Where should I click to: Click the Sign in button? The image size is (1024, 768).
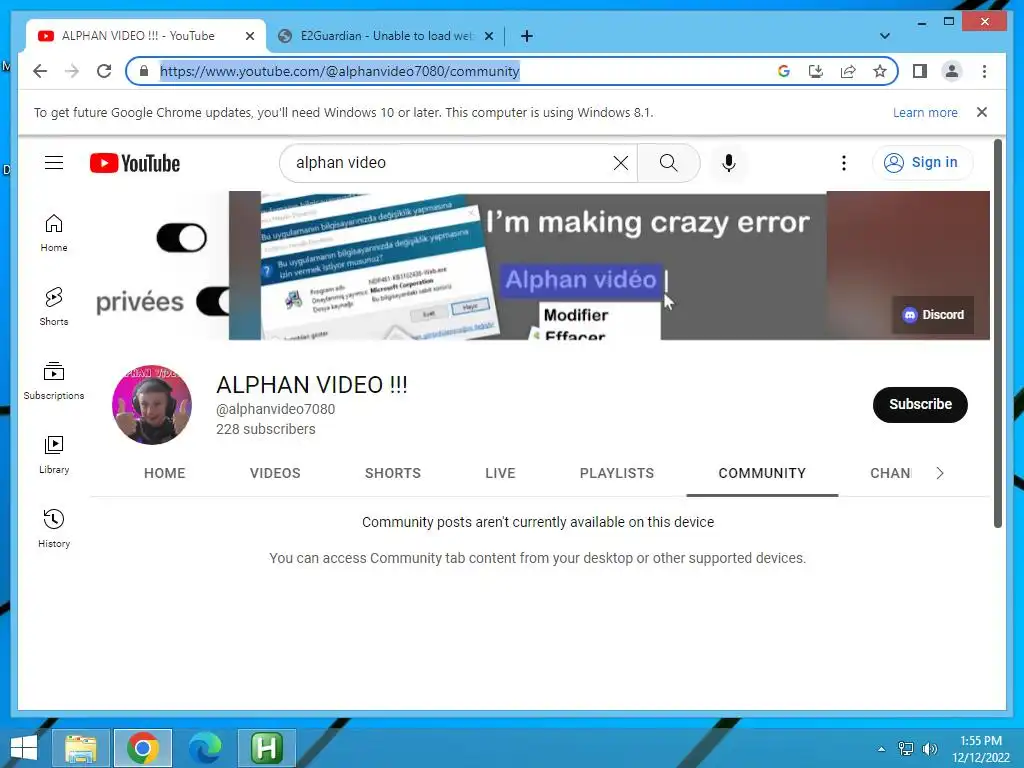click(922, 163)
